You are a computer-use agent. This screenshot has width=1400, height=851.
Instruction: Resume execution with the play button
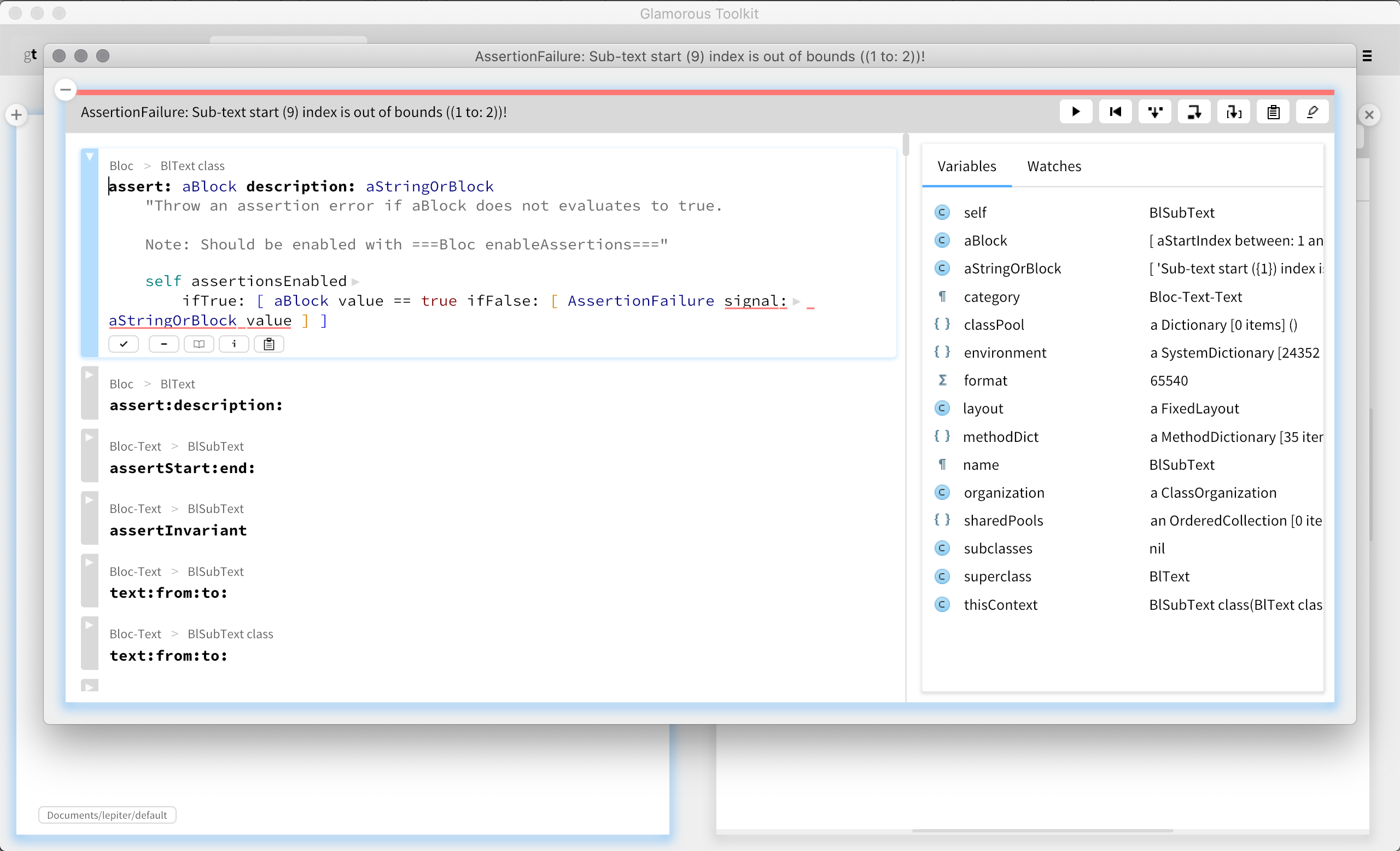pyautogui.click(x=1076, y=112)
